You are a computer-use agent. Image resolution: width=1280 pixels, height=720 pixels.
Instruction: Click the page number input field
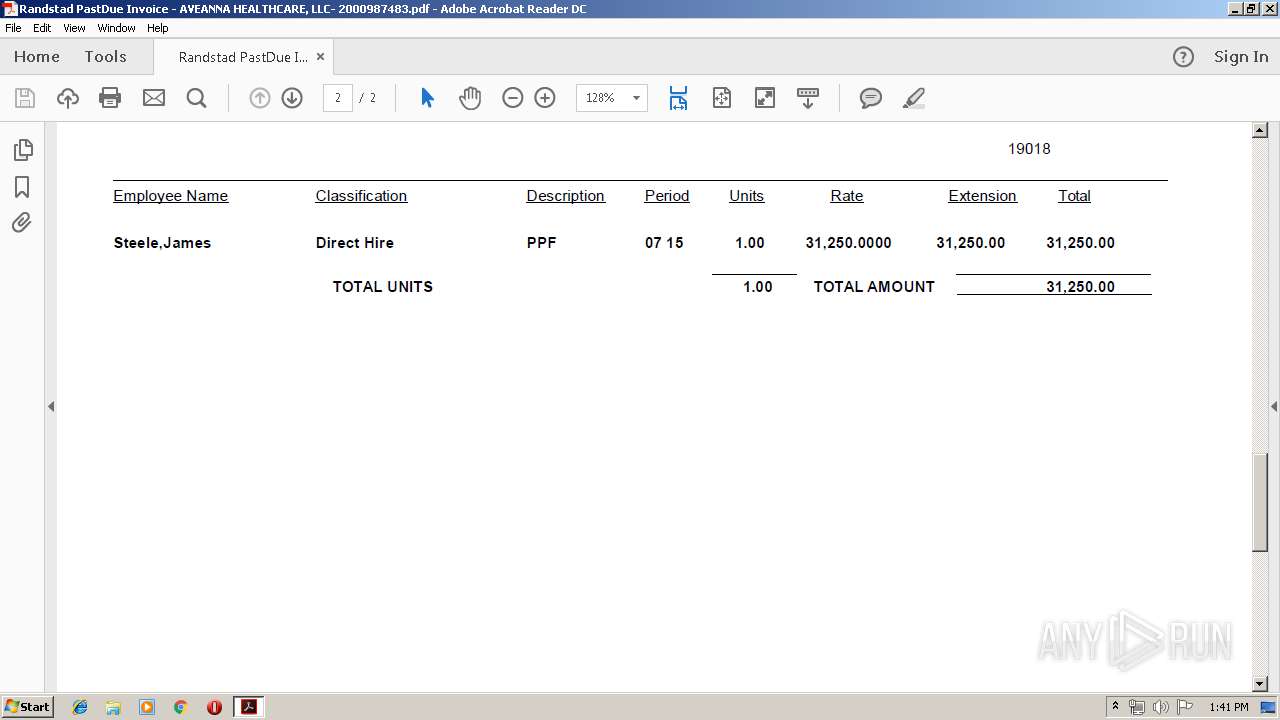coord(337,98)
